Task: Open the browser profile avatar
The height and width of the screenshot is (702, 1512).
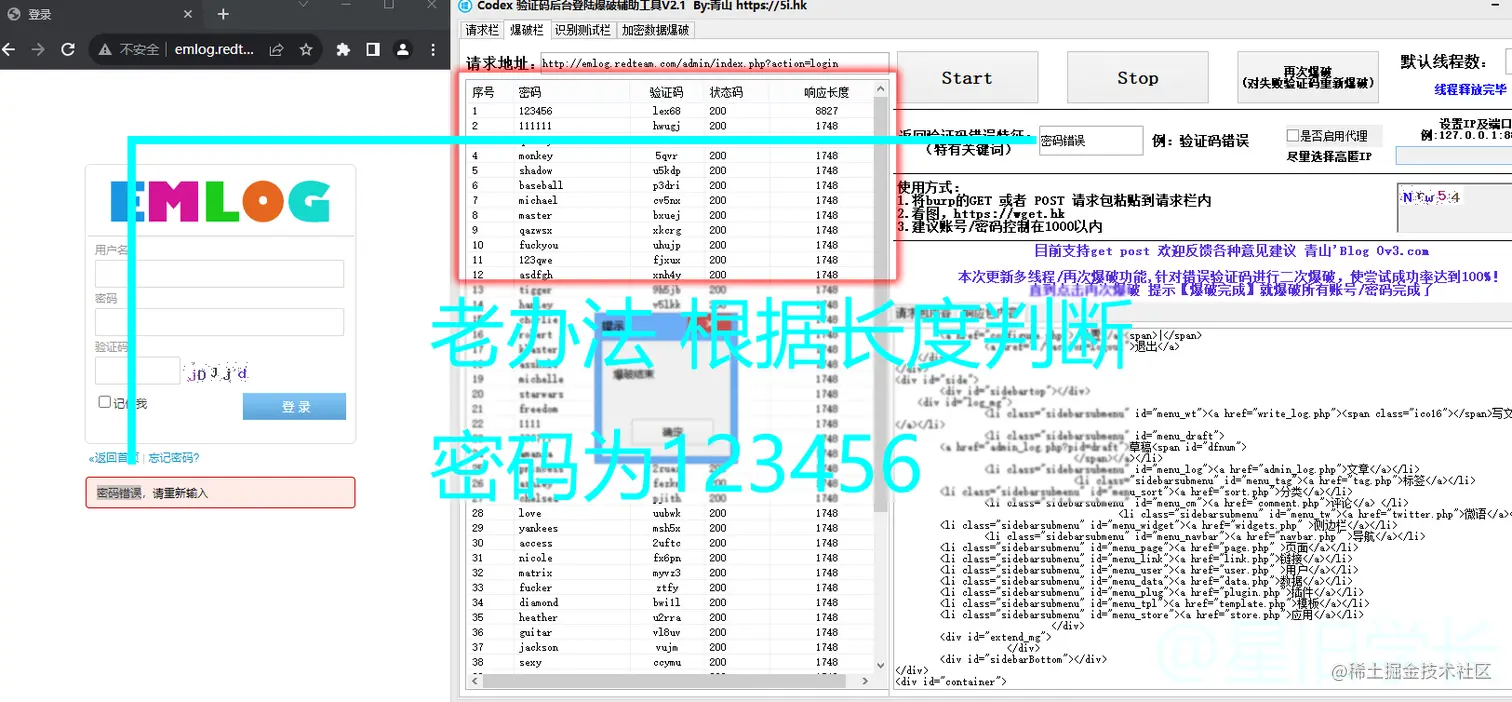Action: point(402,49)
